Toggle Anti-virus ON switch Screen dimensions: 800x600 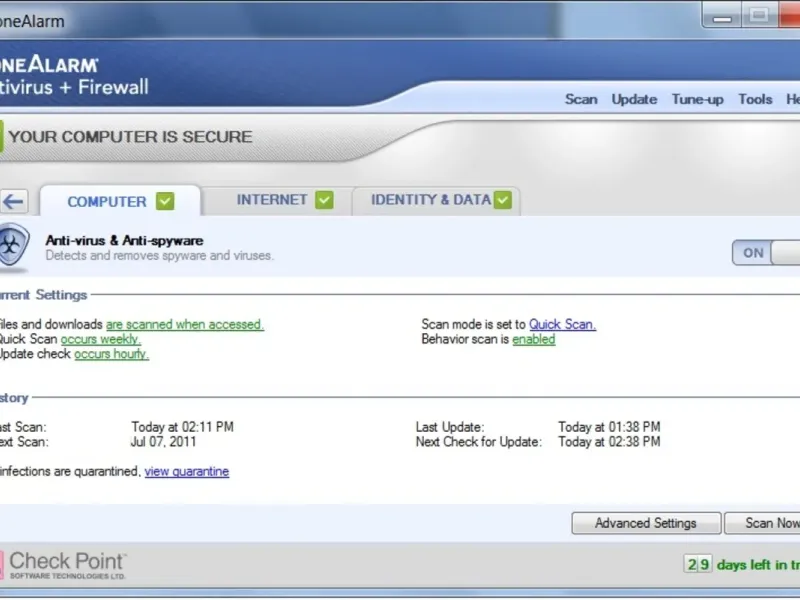(x=766, y=253)
